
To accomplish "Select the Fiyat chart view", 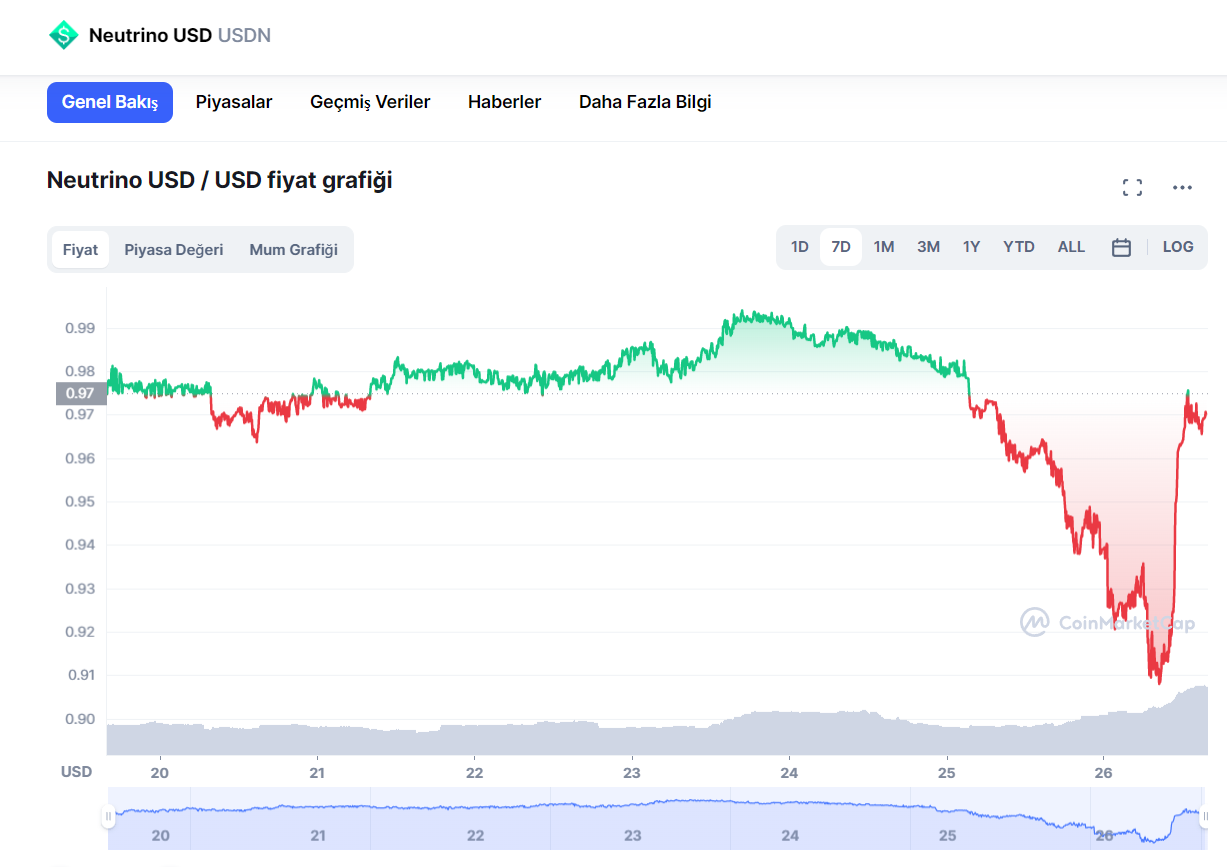I will pos(80,250).
